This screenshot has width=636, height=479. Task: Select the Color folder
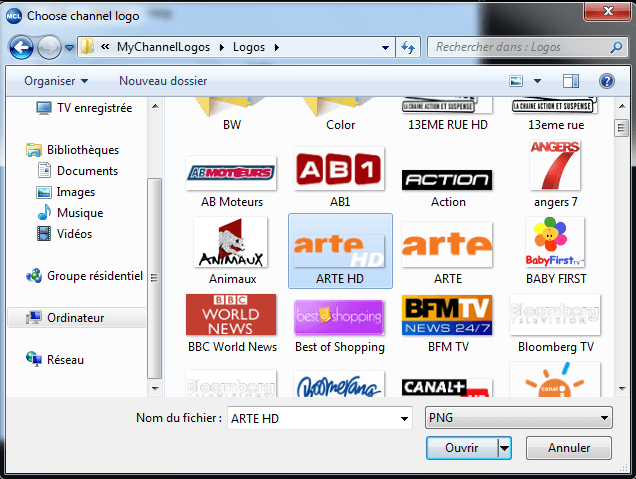[340, 114]
